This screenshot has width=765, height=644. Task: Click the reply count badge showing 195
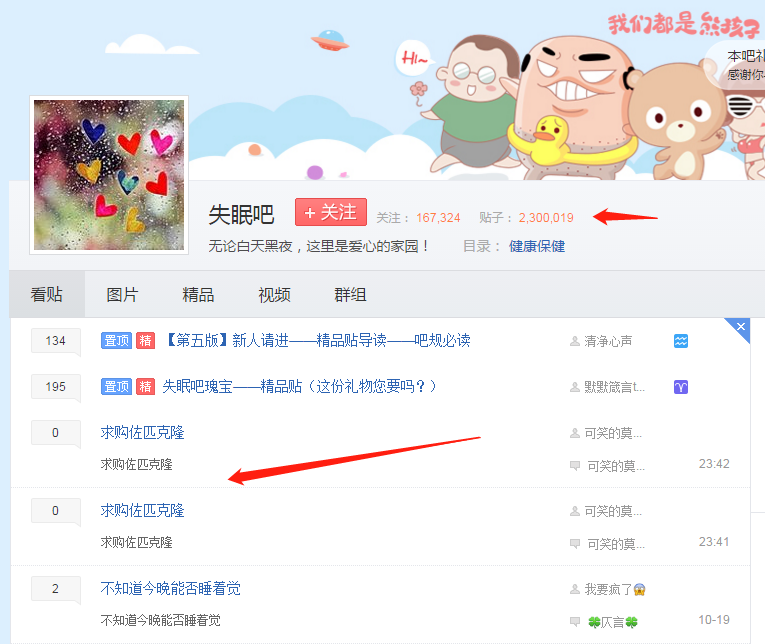[x=56, y=387]
